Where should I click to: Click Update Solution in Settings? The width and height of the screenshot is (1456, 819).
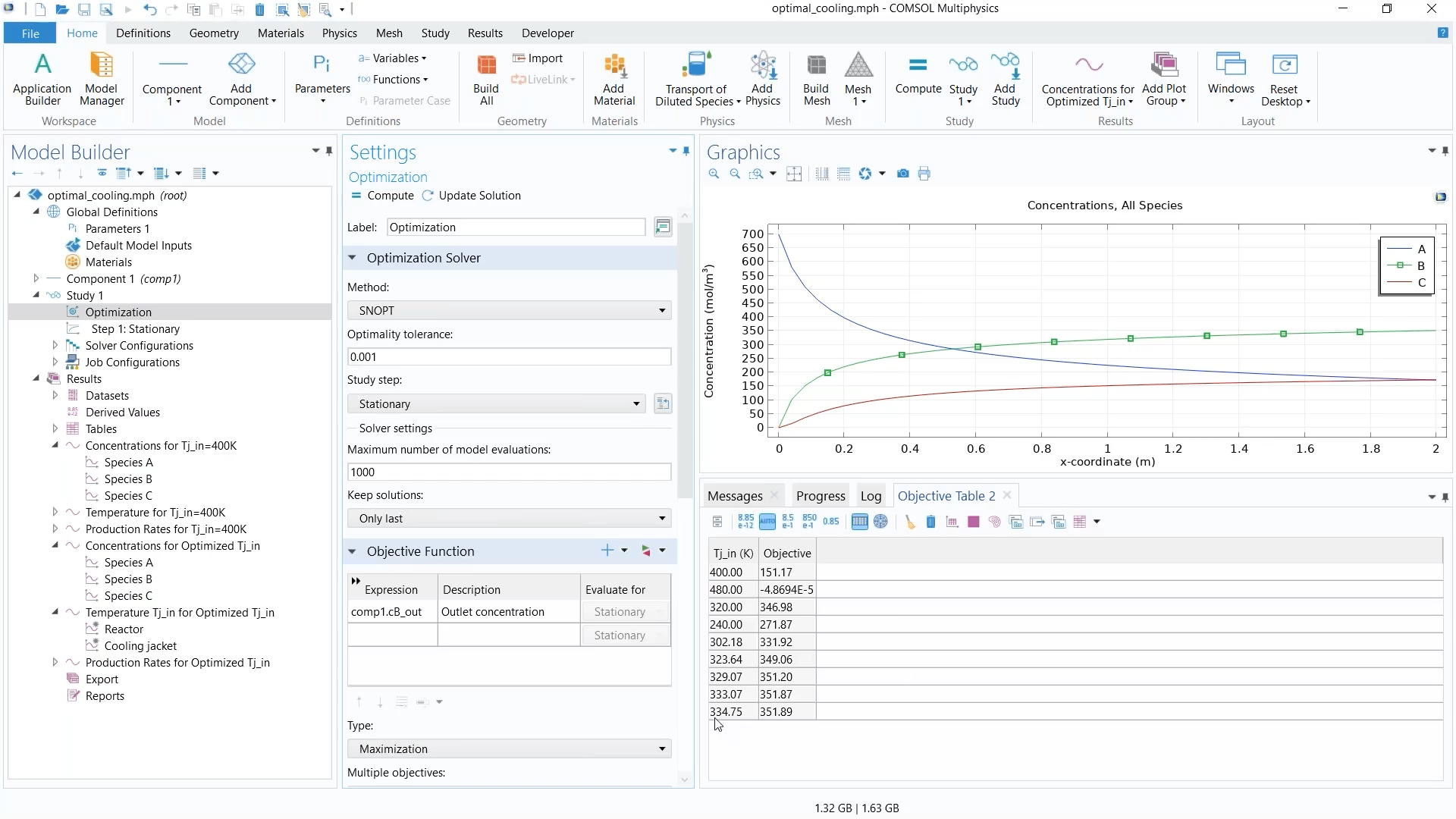point(472,195)
